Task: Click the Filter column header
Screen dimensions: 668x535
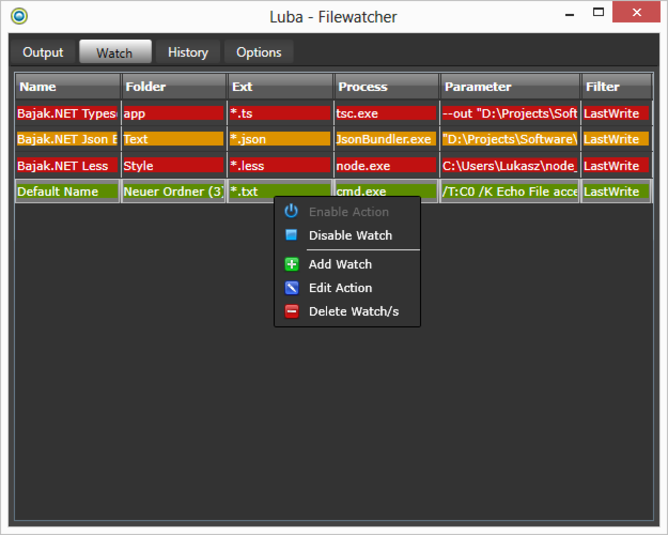Action: (615, 87)
